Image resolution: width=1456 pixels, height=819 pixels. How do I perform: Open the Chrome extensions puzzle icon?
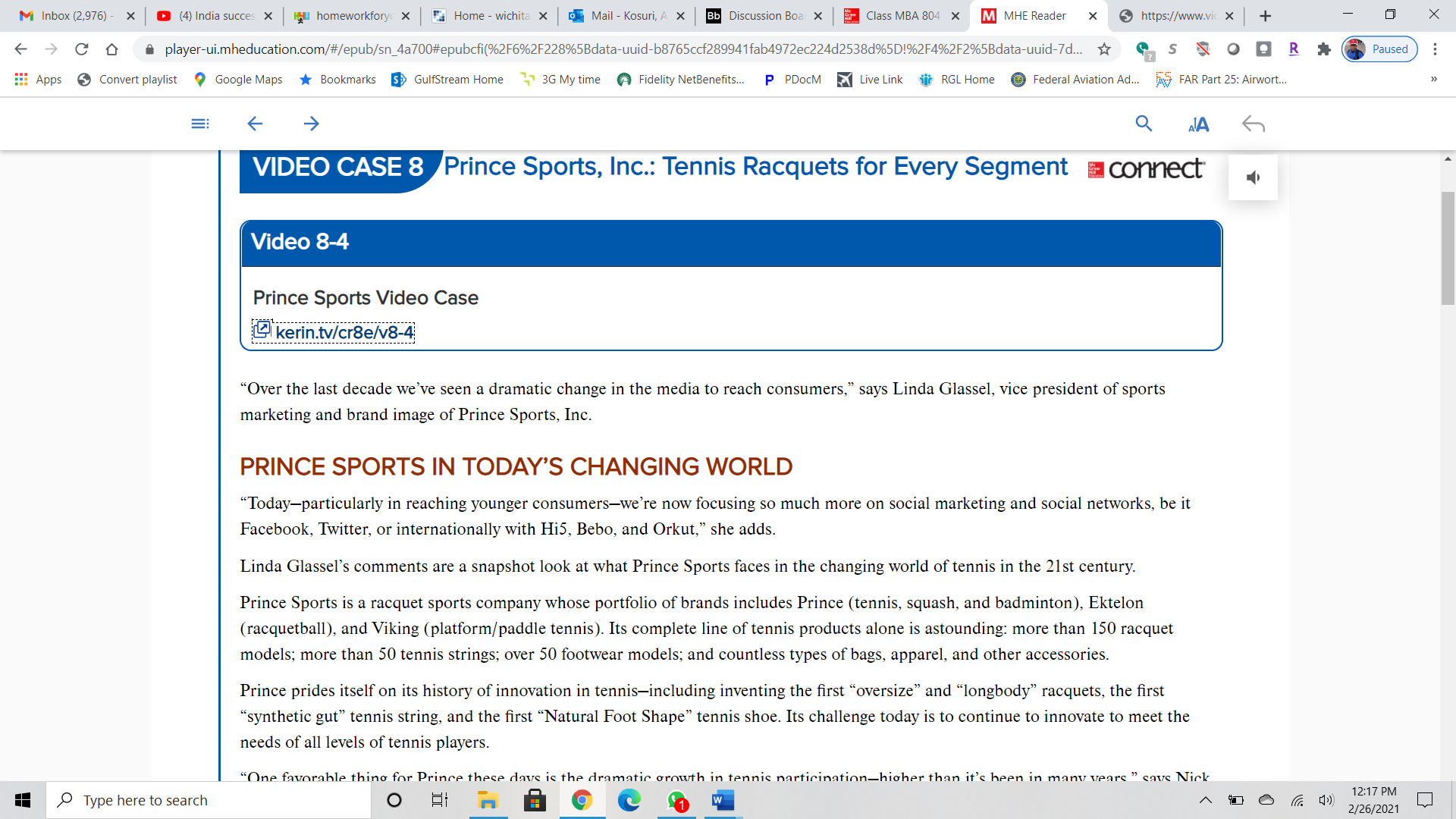(x=1324, y=49)
